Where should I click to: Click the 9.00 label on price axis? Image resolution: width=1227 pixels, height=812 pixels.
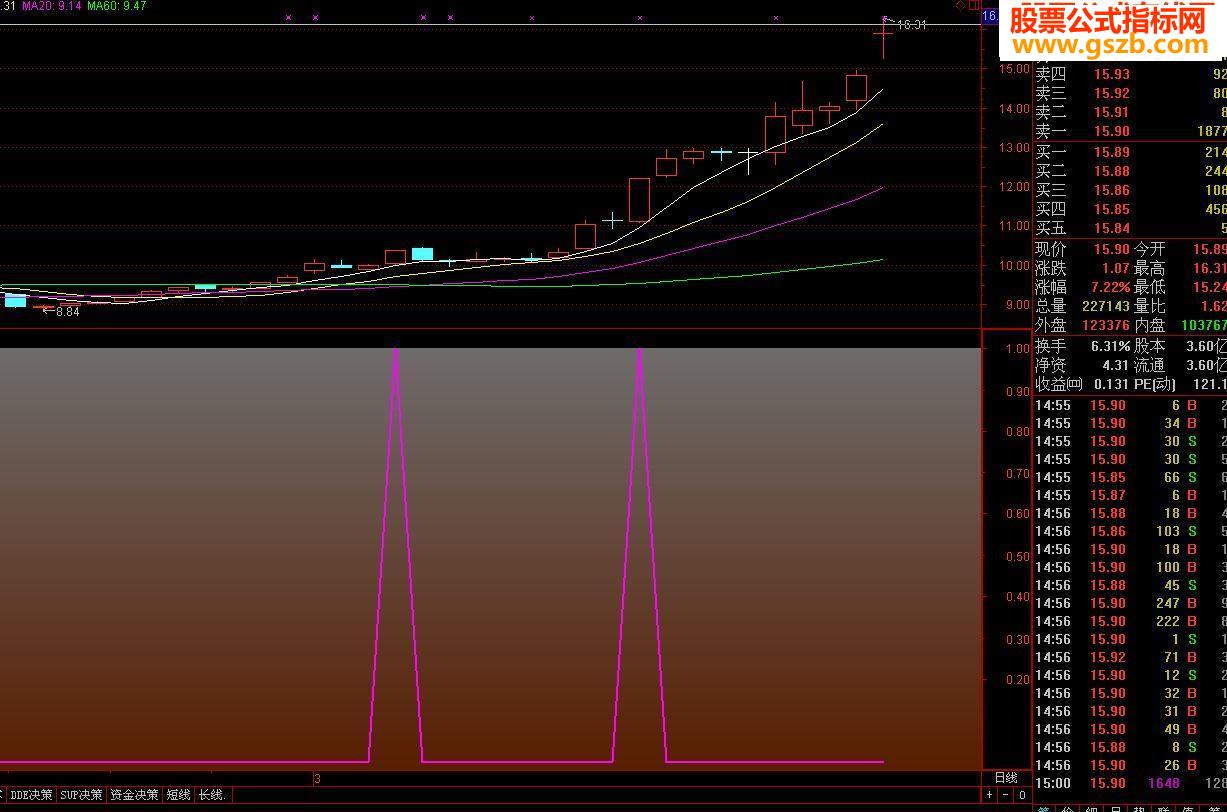pos(1017,305)
